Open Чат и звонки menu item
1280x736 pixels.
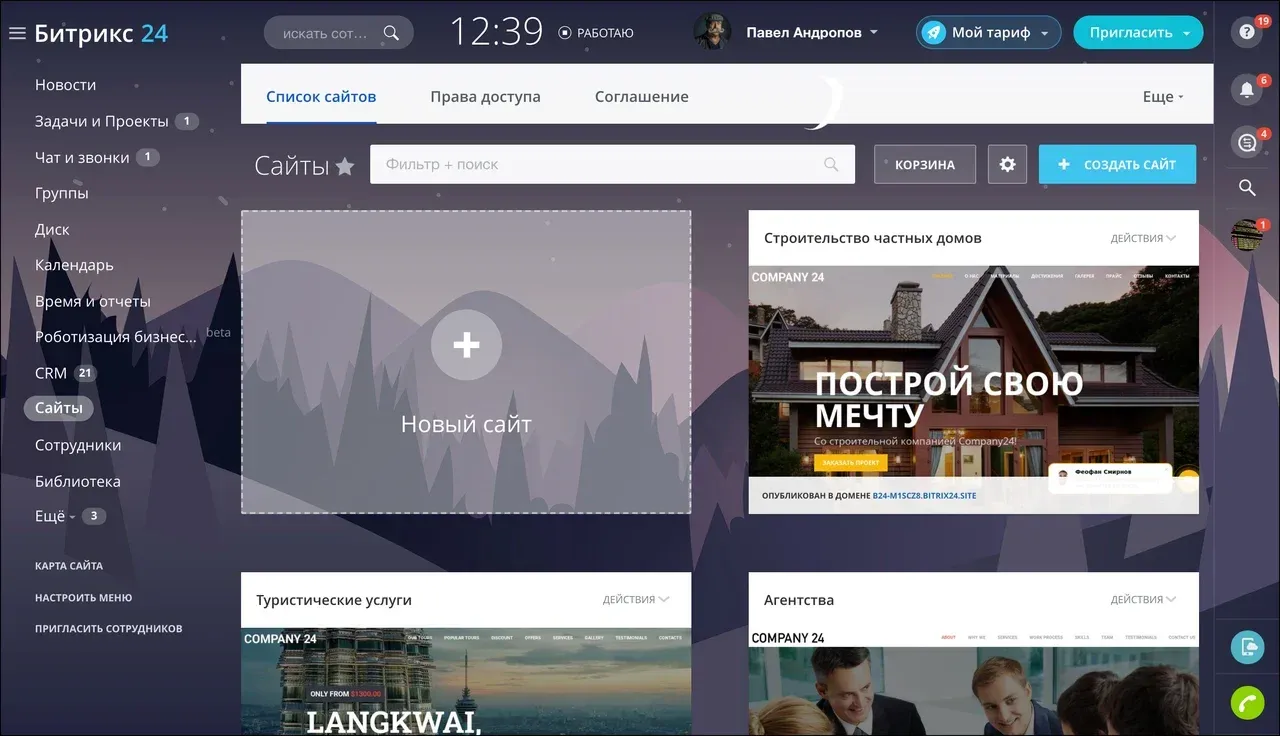click(82, 157)
